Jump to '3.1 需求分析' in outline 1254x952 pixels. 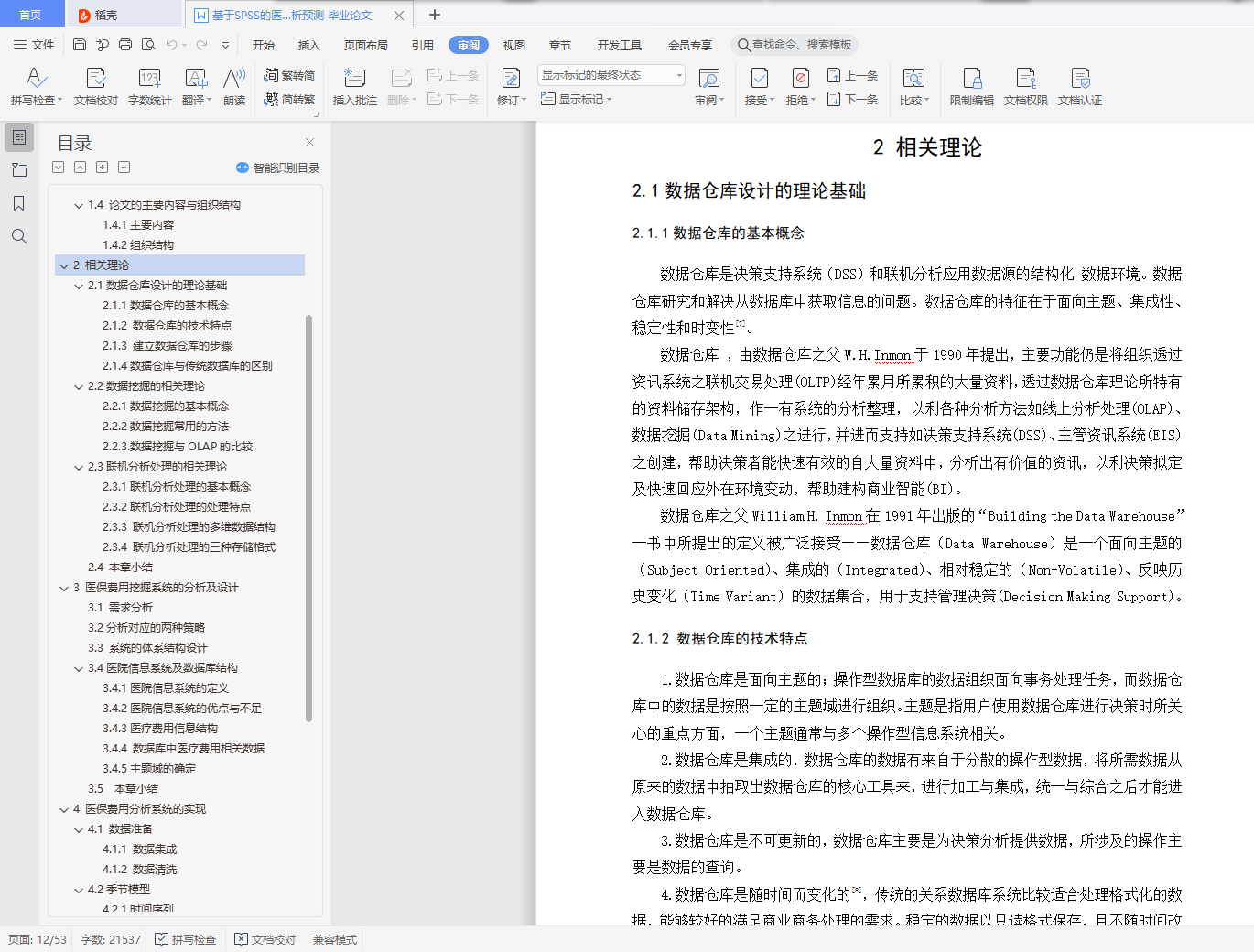click(120, 608)
